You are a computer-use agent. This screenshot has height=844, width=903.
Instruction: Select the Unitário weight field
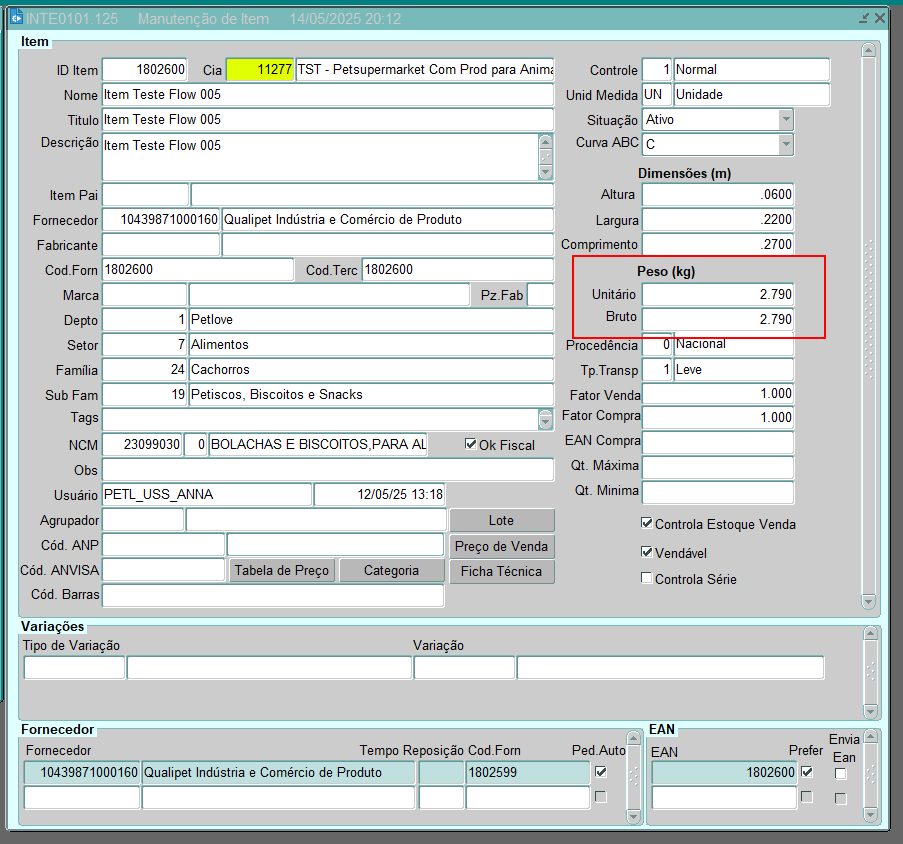coord(718,294)
